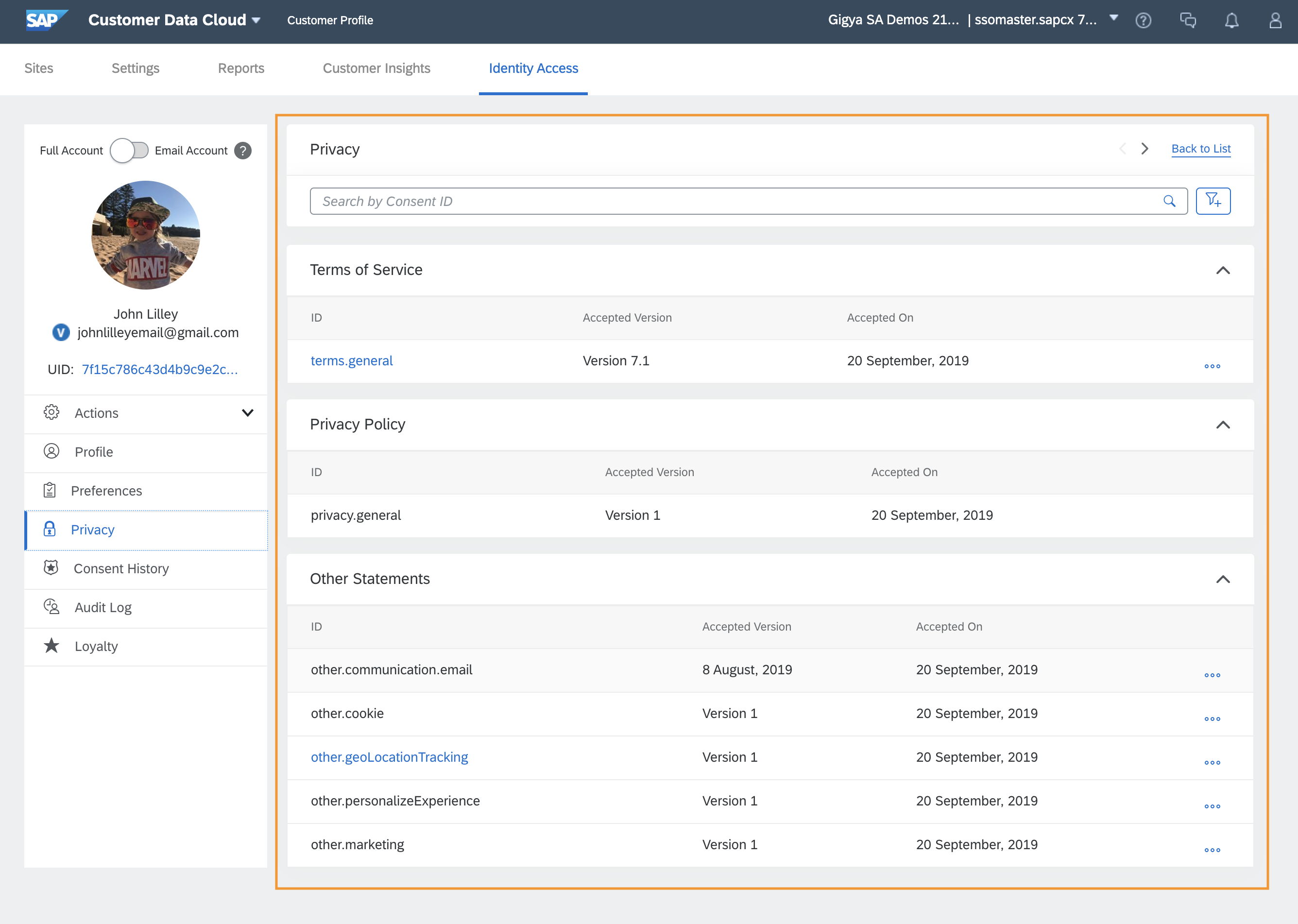Click the help icon next to Email Account
Screen dimensions: 1298x924
point(243,151)
